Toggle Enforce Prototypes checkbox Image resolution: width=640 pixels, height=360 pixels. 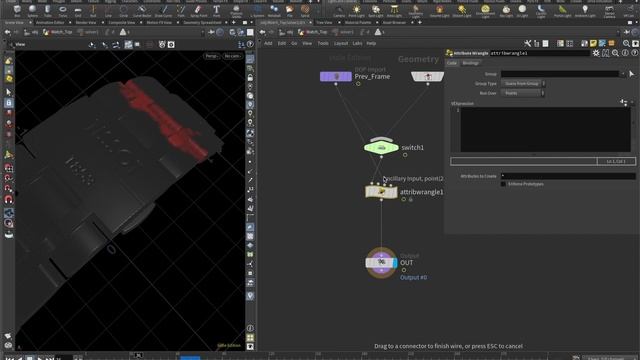503,184
